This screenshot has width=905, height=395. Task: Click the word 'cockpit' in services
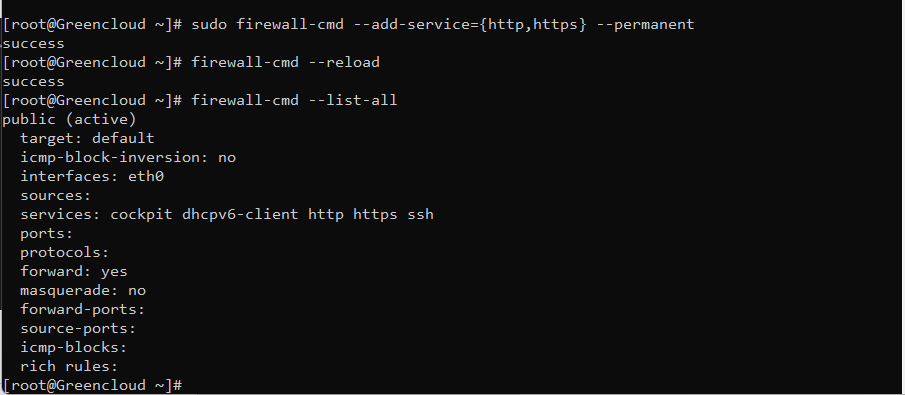141,215
